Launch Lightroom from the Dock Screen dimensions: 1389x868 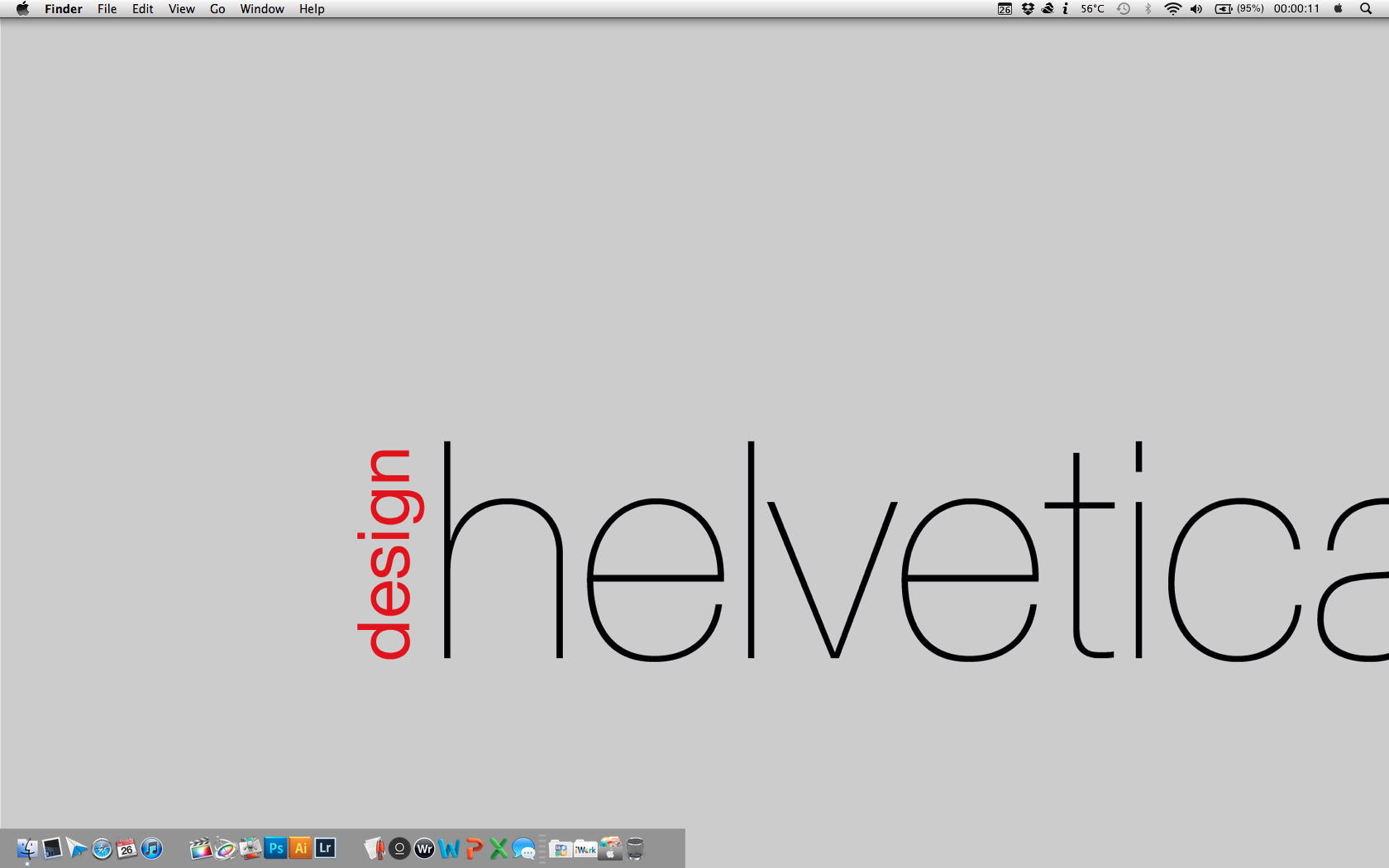(326, 849)
